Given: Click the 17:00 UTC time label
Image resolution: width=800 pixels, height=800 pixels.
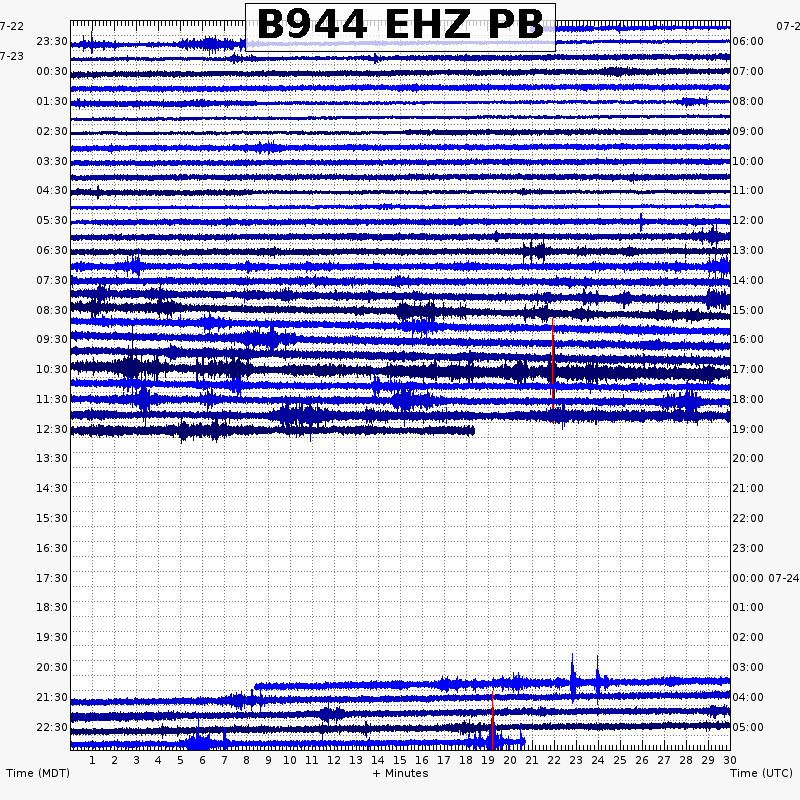Looking at the screenshot, I should coord(748,369).
